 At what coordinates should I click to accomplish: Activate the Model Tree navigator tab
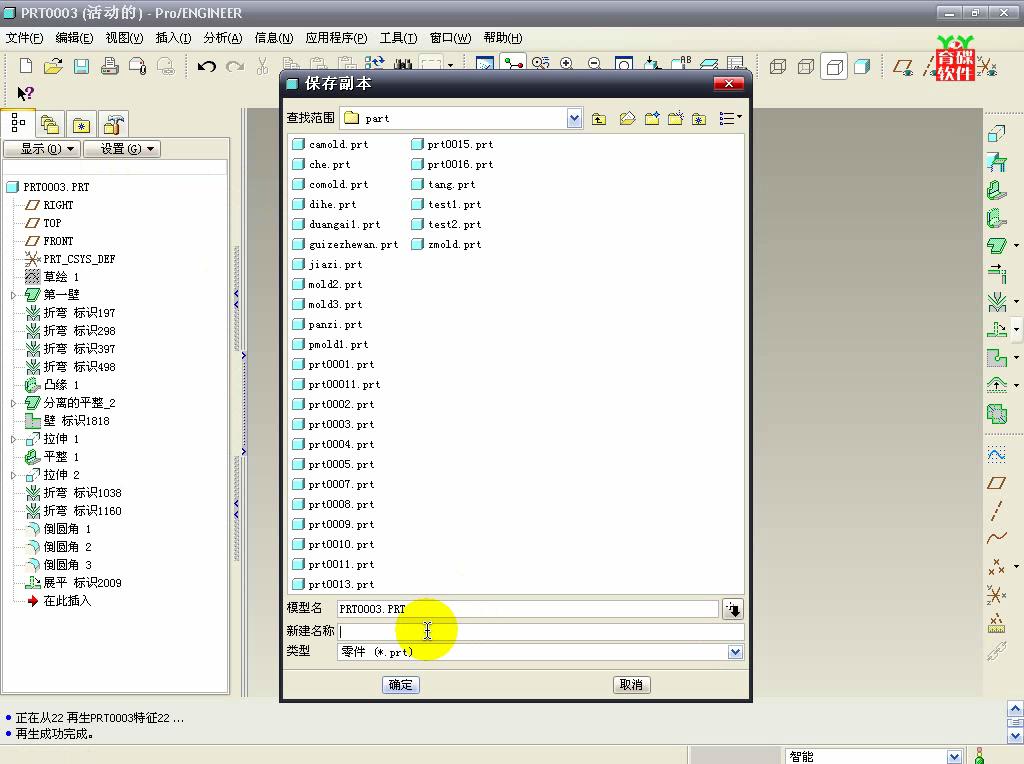[x=18, y=123]
